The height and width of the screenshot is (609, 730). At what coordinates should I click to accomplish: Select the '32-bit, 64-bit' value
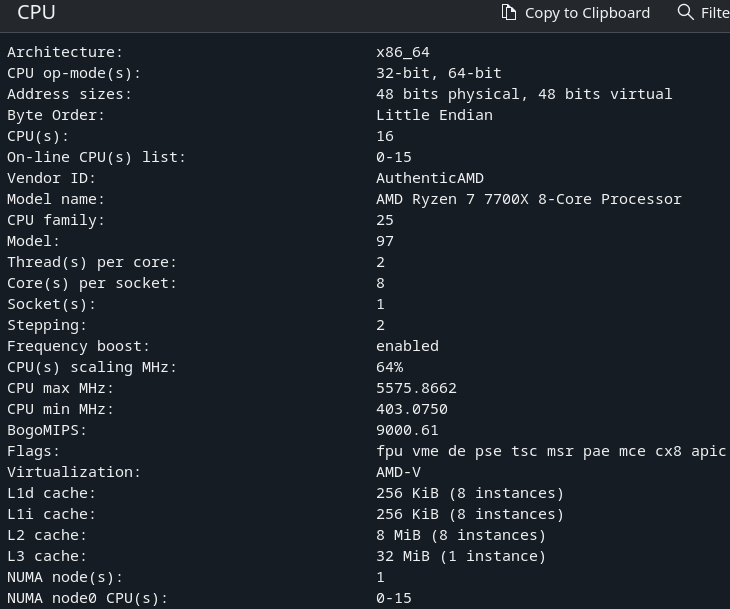[439, 73]
